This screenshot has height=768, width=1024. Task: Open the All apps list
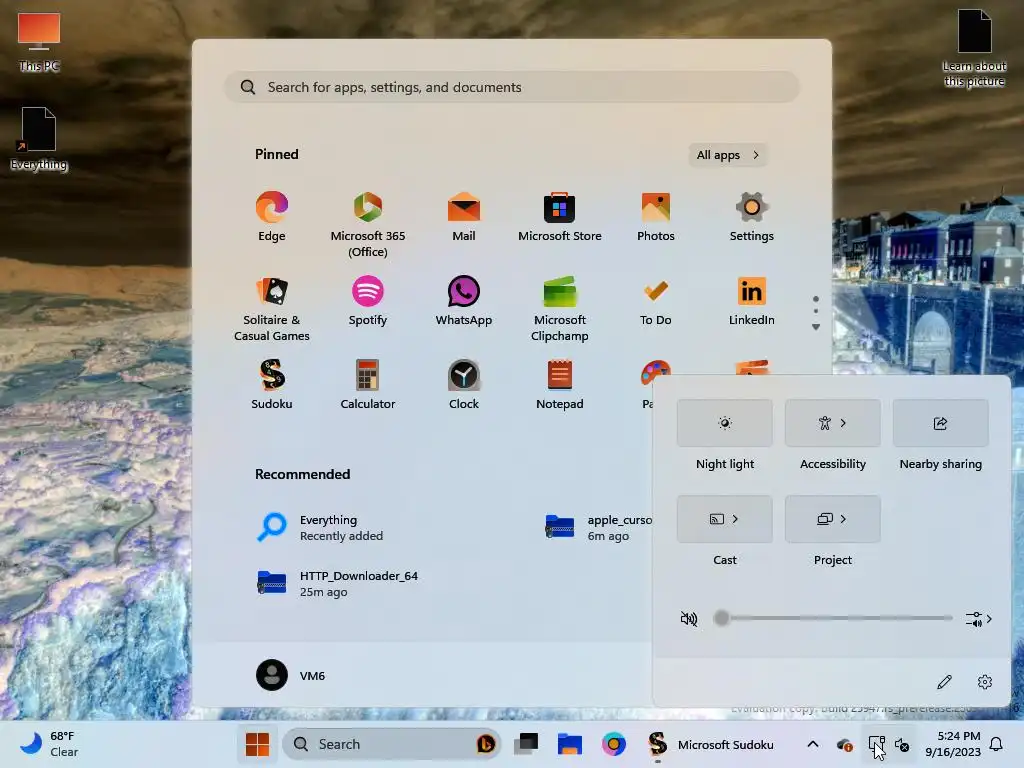(728, 155)
